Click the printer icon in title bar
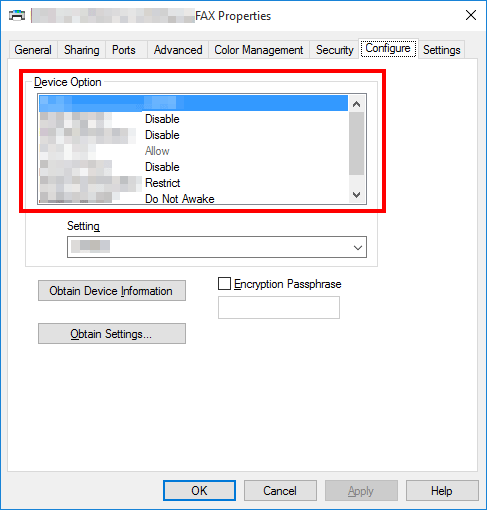Viewport: 487px width, 510px height. 17,15
